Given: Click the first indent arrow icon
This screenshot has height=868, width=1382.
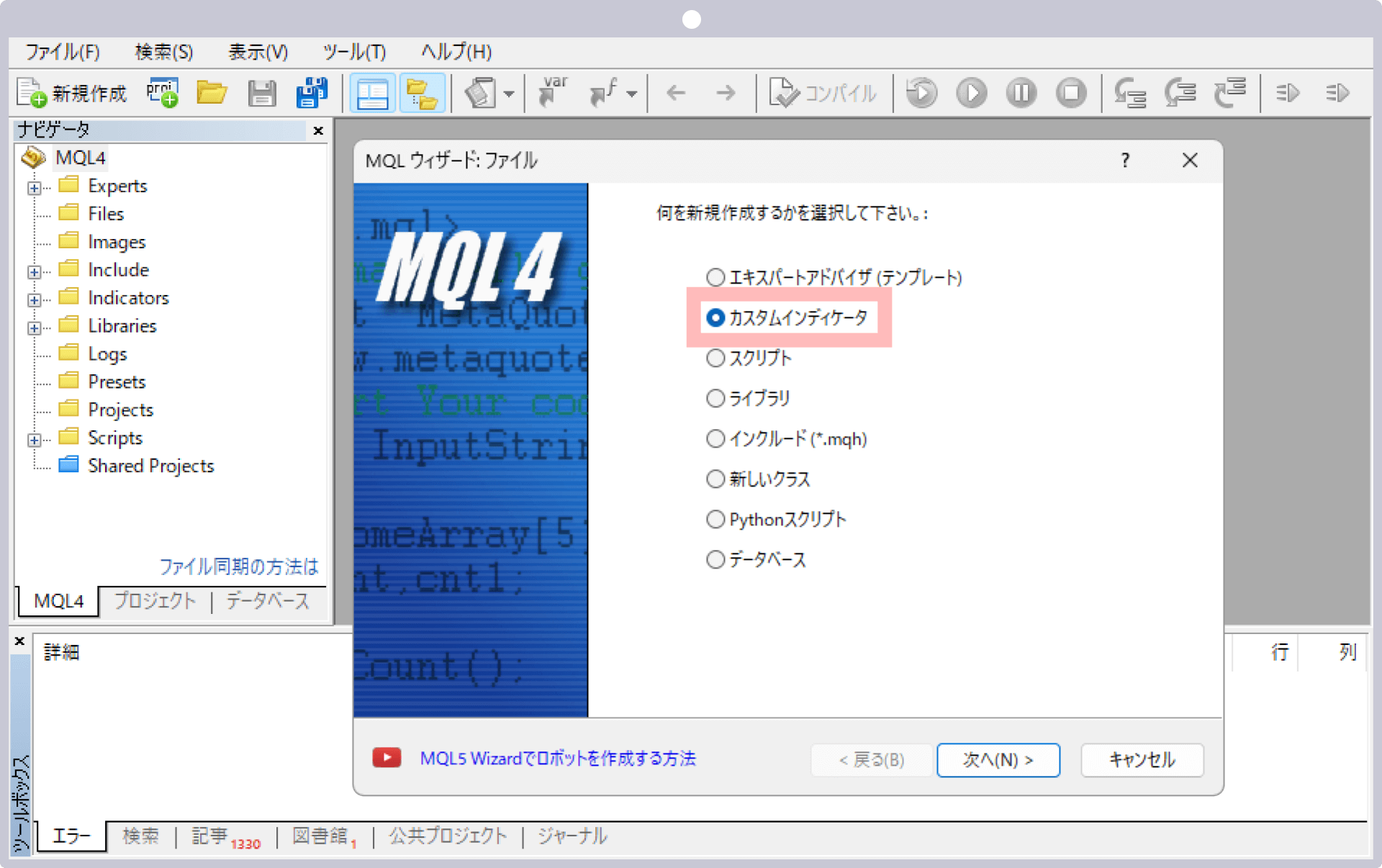Looking at the screenshot, I should 1288,93.
